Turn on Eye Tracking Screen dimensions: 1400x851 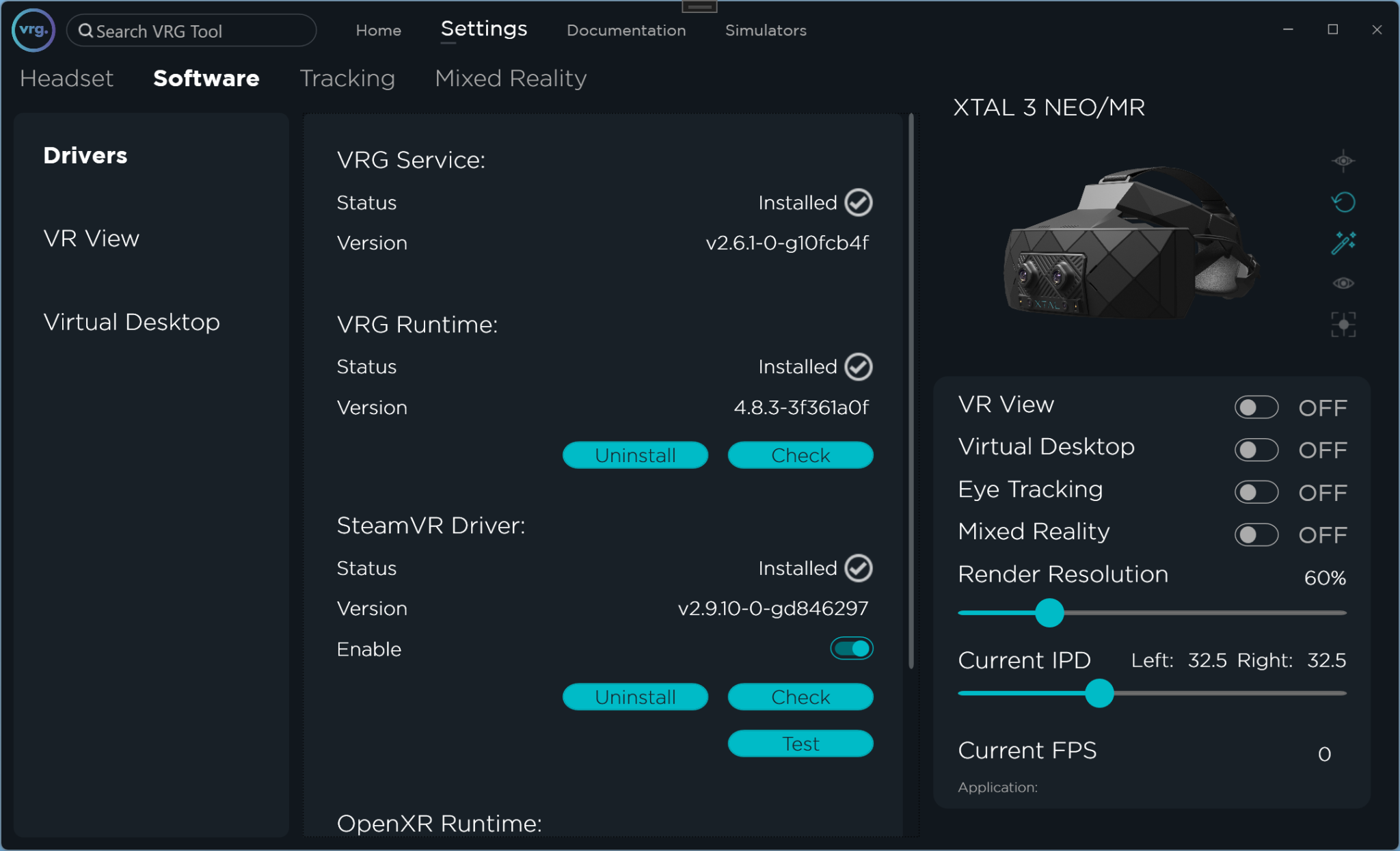coord(1258,492)
